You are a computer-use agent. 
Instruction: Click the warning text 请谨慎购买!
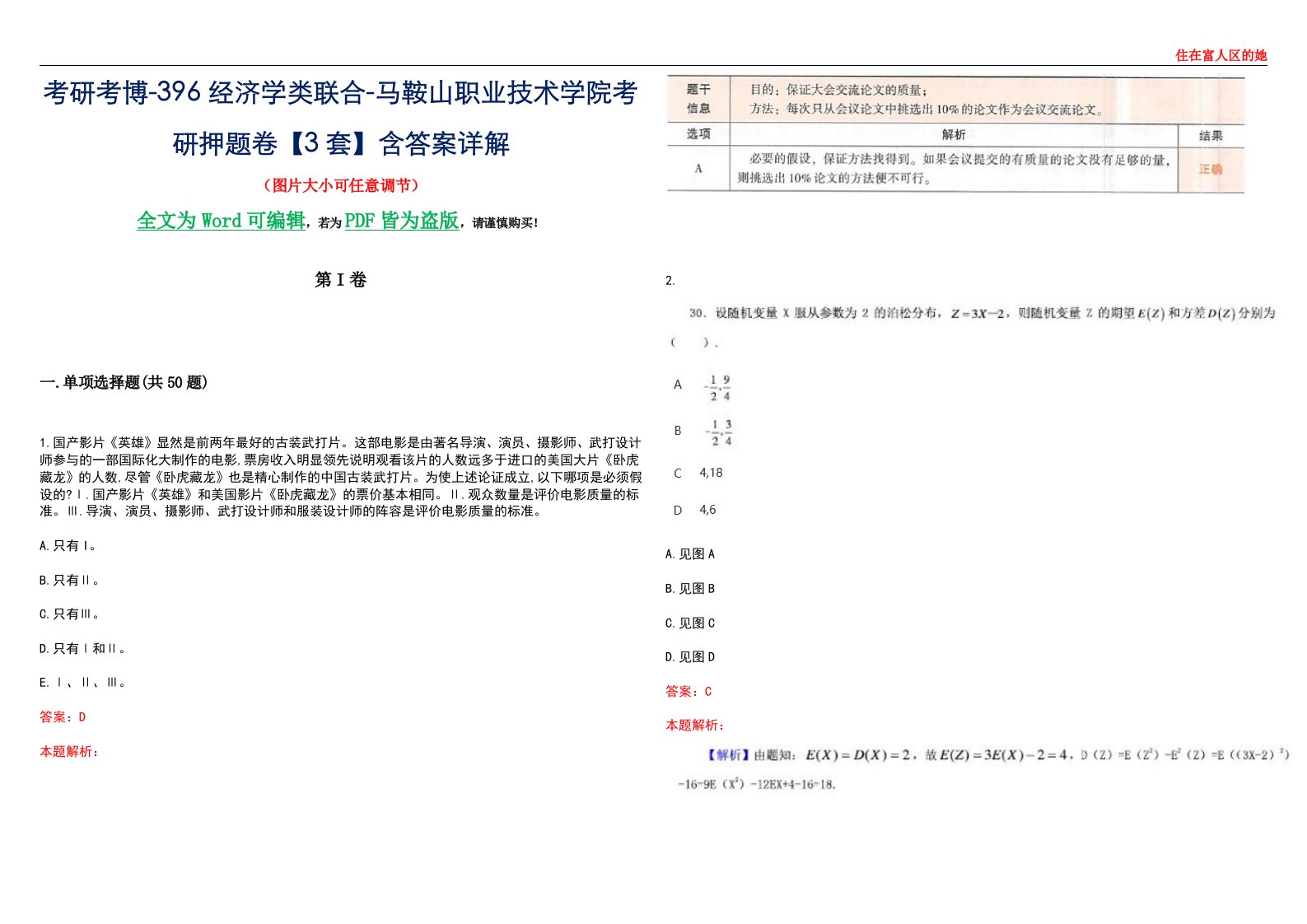(506, 223)
